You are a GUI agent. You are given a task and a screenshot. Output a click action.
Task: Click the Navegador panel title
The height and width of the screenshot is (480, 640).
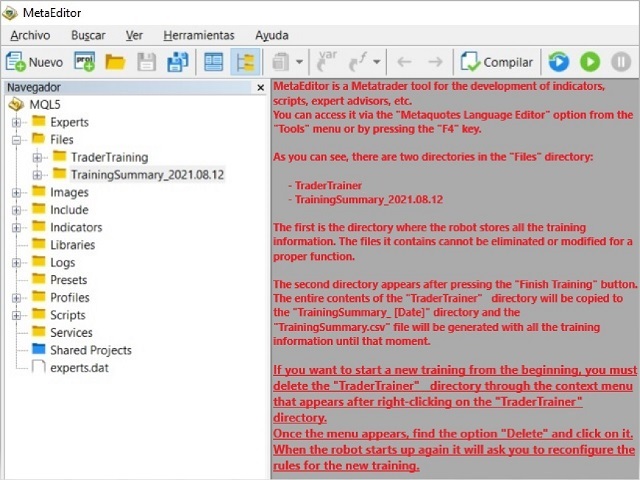click(34, 87)
